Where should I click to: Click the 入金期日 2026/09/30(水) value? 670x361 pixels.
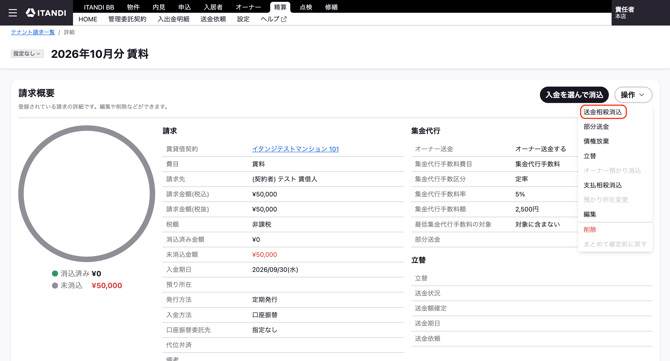(275, 270)
